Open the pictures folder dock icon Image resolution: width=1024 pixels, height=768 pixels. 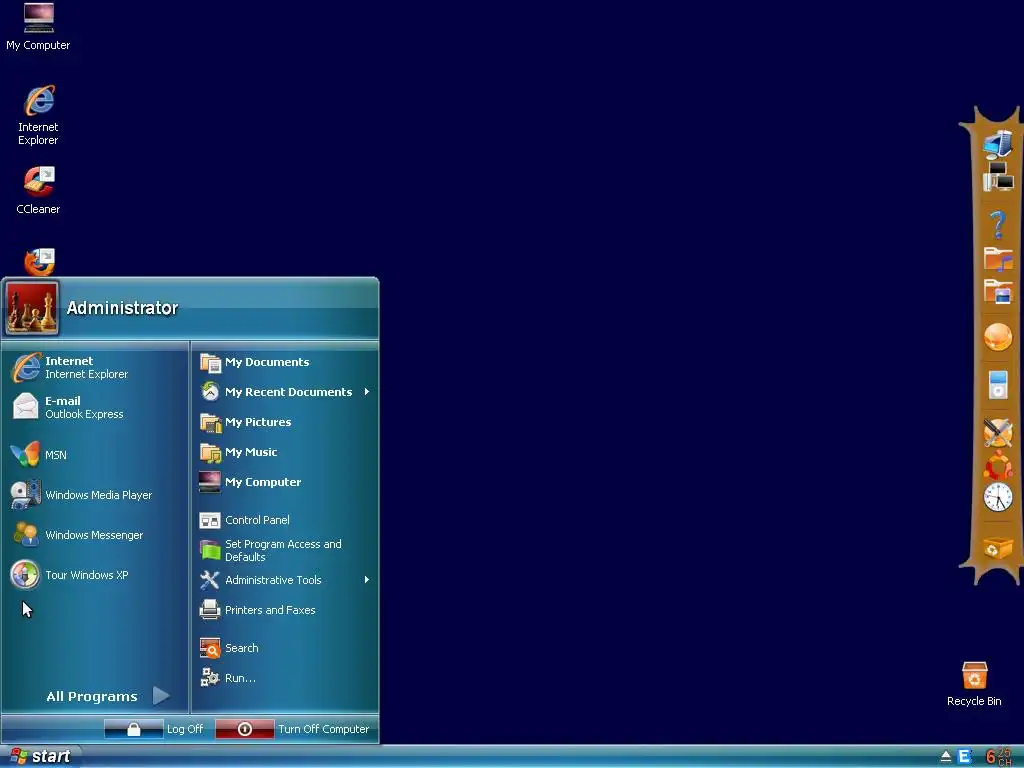point(998,291)
